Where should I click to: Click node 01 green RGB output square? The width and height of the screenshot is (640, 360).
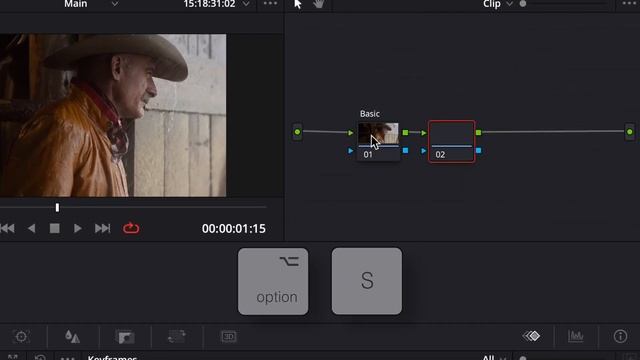(x=405, y=133)
